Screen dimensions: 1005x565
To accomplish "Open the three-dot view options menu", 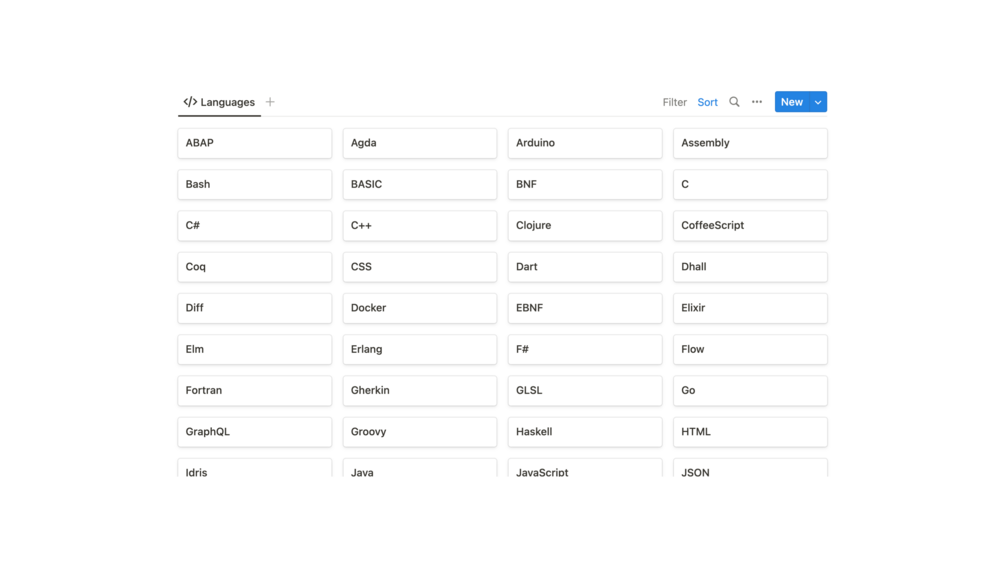I will click(x=757, y=102).
